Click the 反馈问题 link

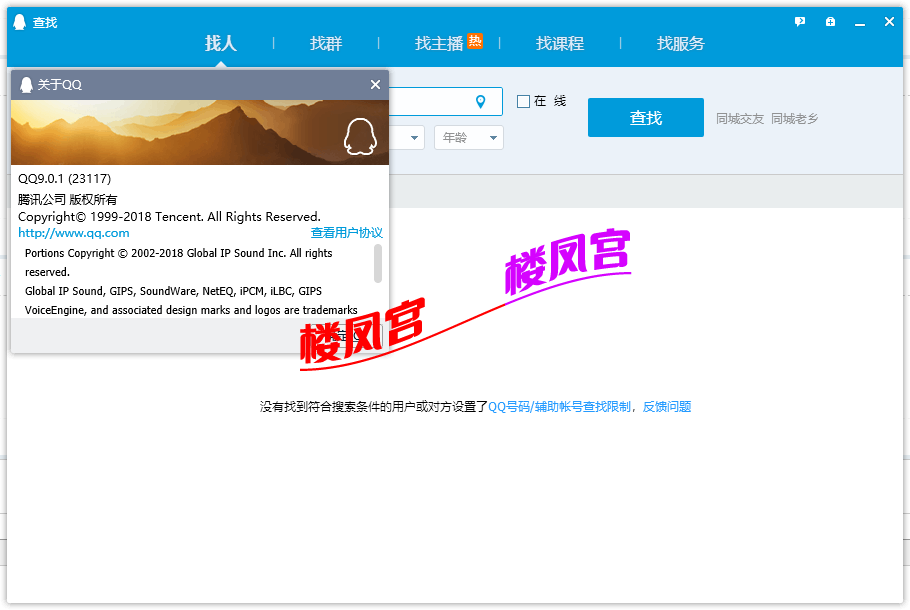pos(667,407)
